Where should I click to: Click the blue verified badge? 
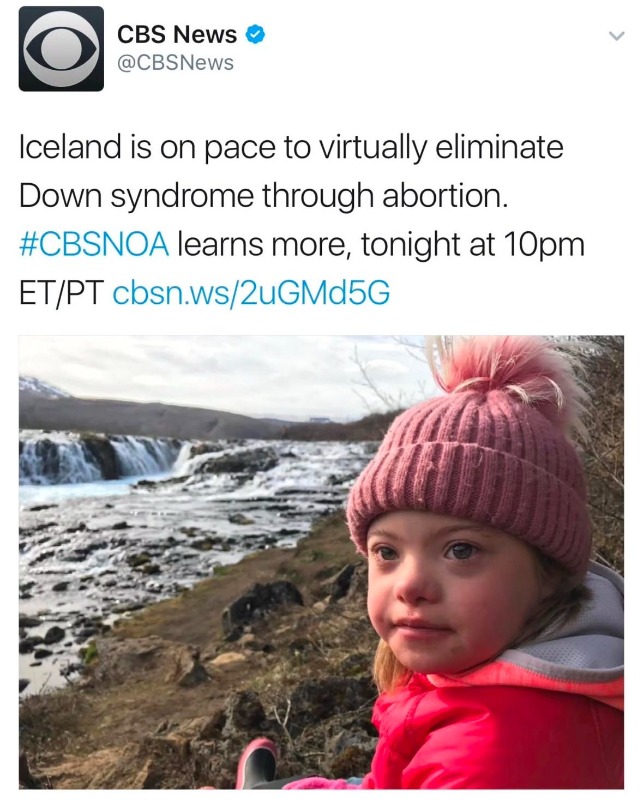(x=257, y=34)
